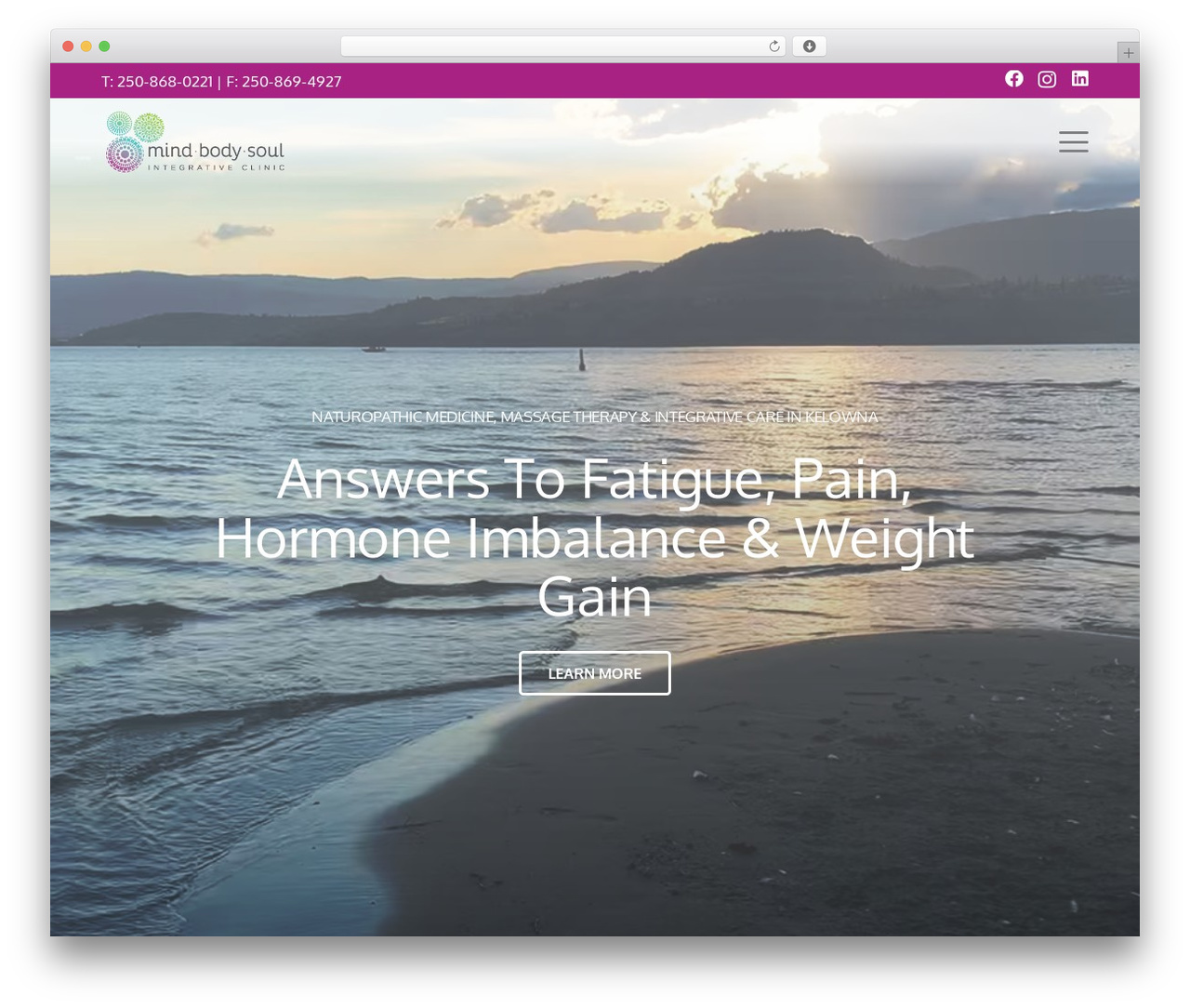Open the clinic's Facebook page
This screenshot has height=1008, width=1190.
coord(1014,79)
